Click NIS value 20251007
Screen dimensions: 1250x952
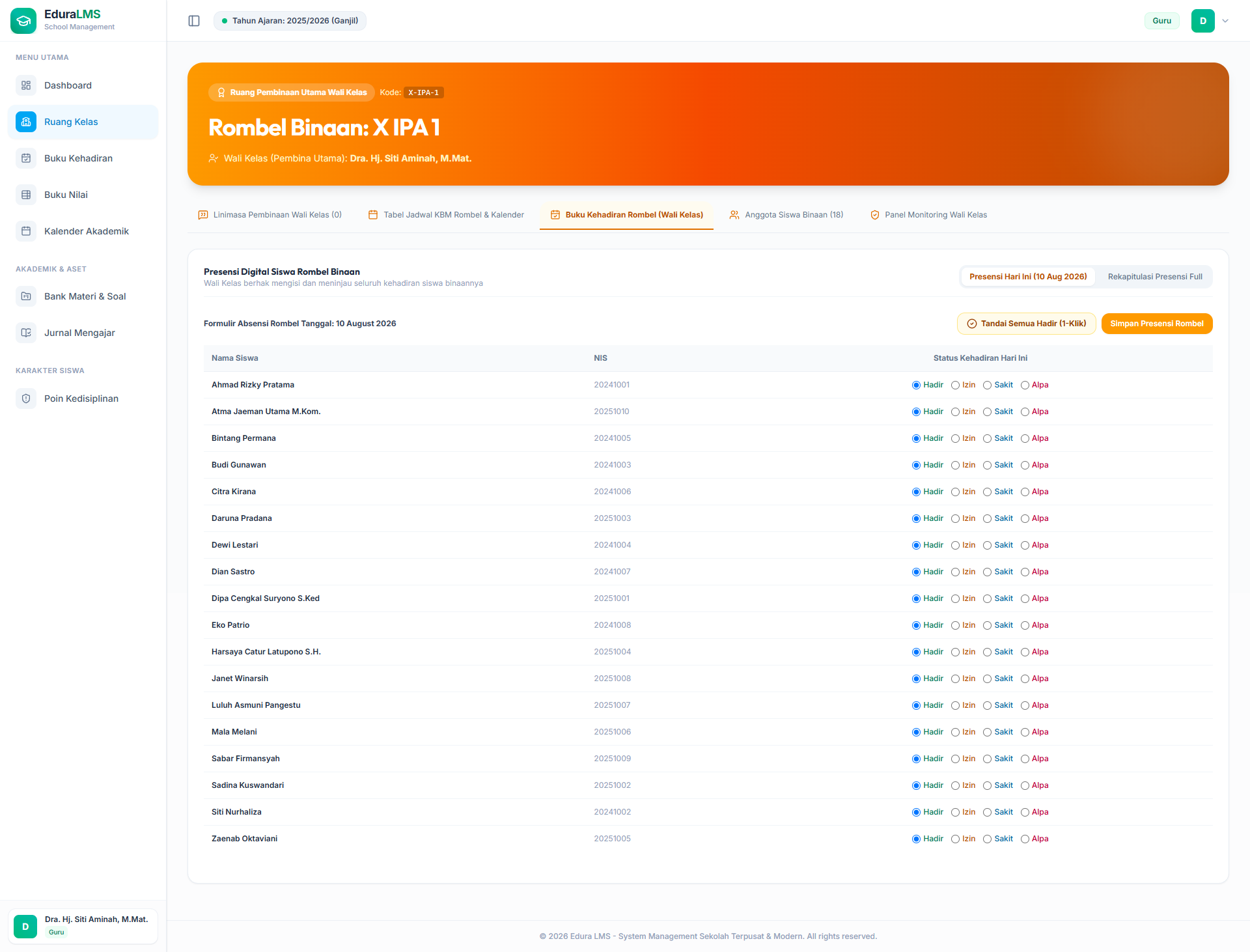click(x=612, y=705)
